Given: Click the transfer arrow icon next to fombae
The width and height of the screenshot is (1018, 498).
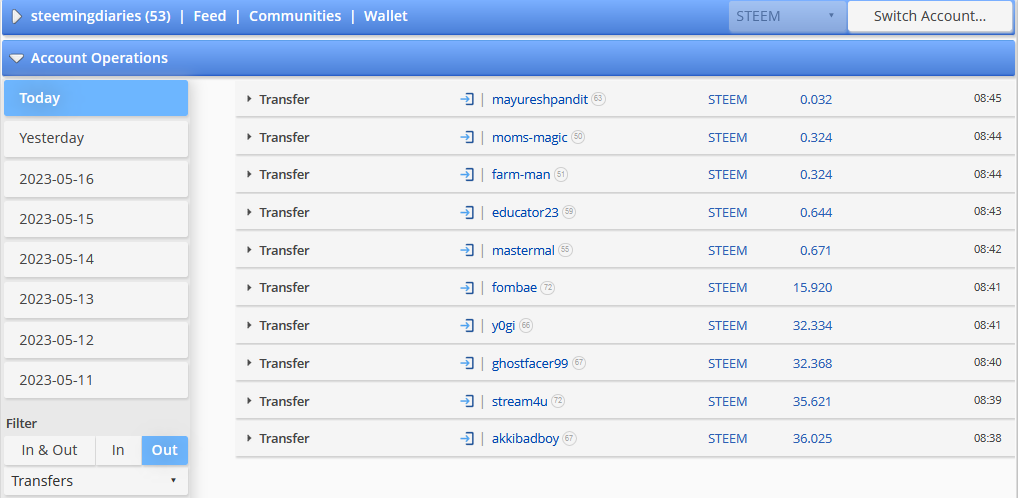Looking at the screenshot, I should pyautogui.click(x=467, y=287).
